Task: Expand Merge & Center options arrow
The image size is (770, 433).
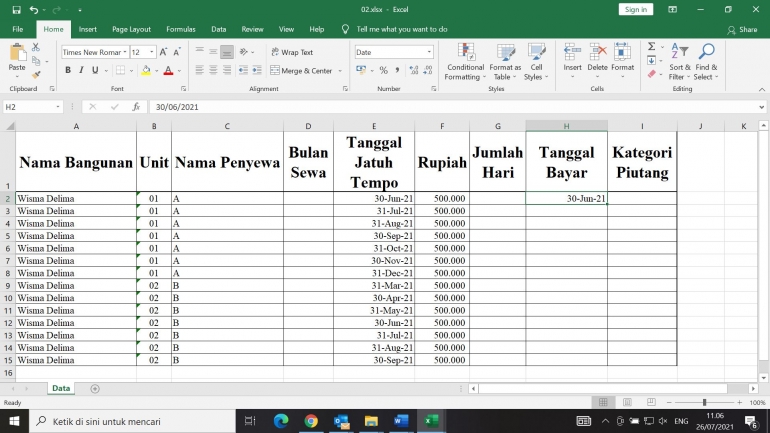Action: point(340,71)
